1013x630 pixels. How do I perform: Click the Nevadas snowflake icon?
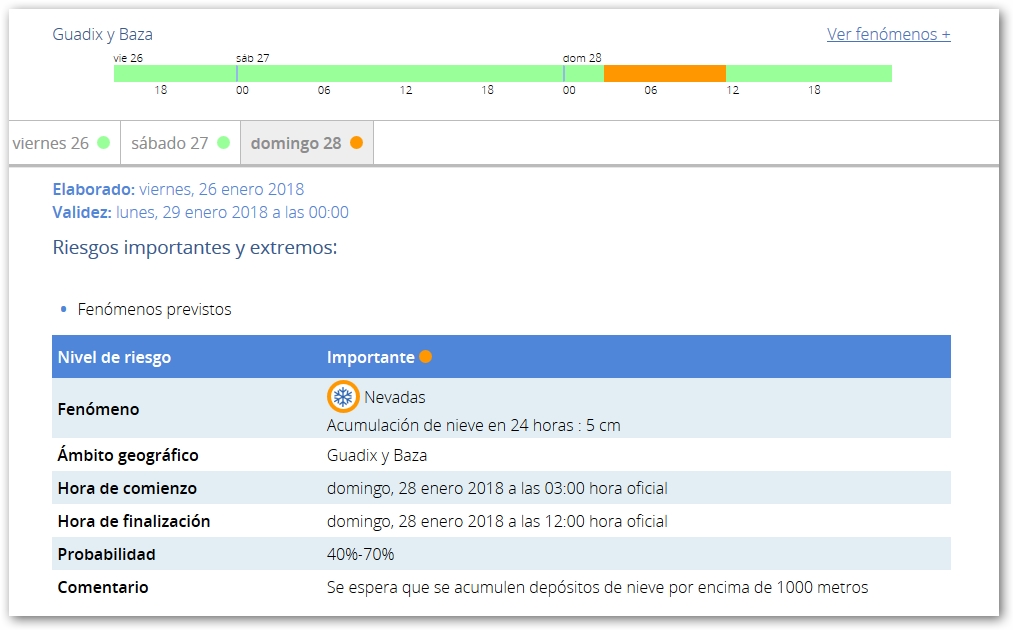(x=343, y=398)
